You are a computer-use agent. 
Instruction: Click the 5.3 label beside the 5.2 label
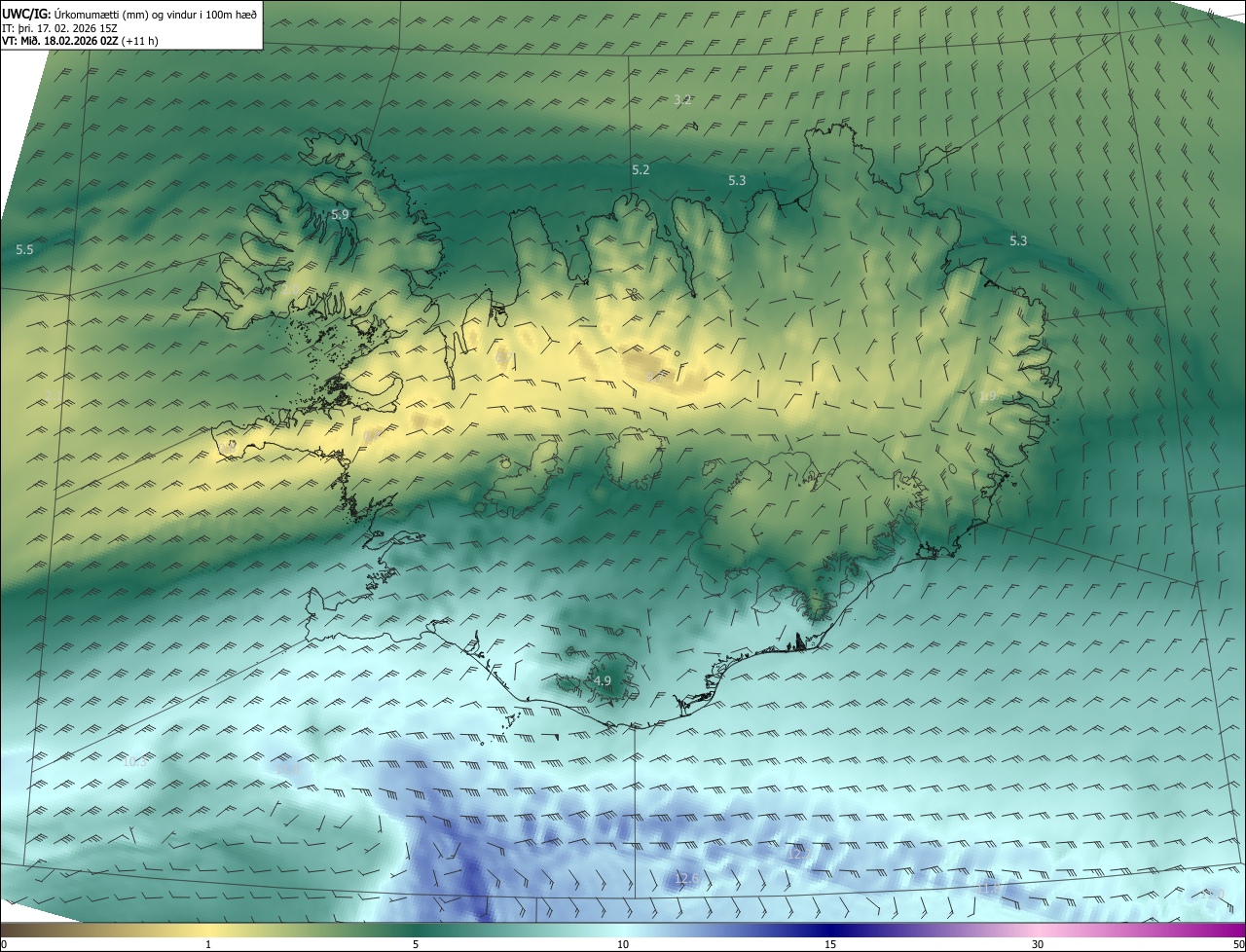coord(737,180)
